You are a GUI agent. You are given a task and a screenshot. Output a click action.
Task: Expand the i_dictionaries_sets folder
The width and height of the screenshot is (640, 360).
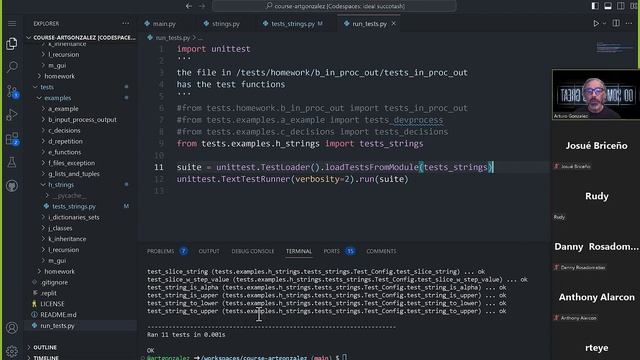click(73, 217)
